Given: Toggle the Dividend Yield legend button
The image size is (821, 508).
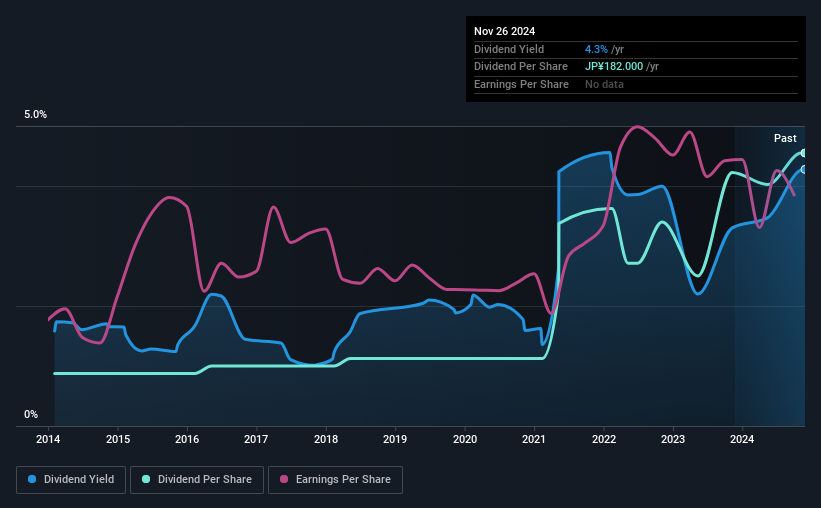Looking at the screenshot, I should coord(71,480).
